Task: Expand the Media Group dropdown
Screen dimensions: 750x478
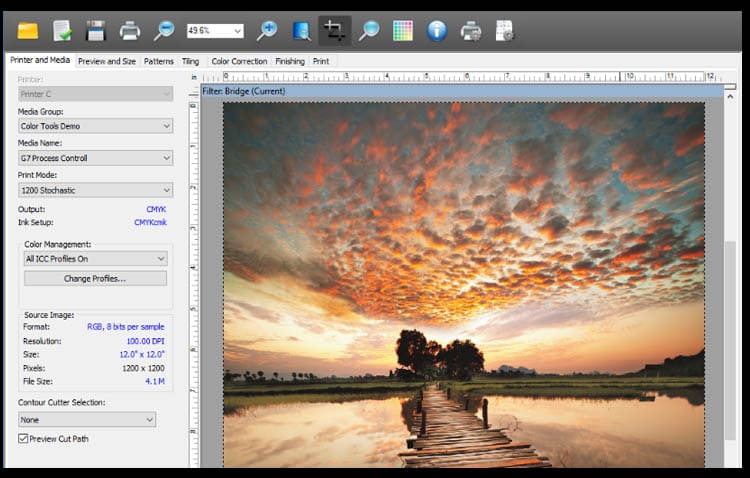Action: (x=95, y=126)
